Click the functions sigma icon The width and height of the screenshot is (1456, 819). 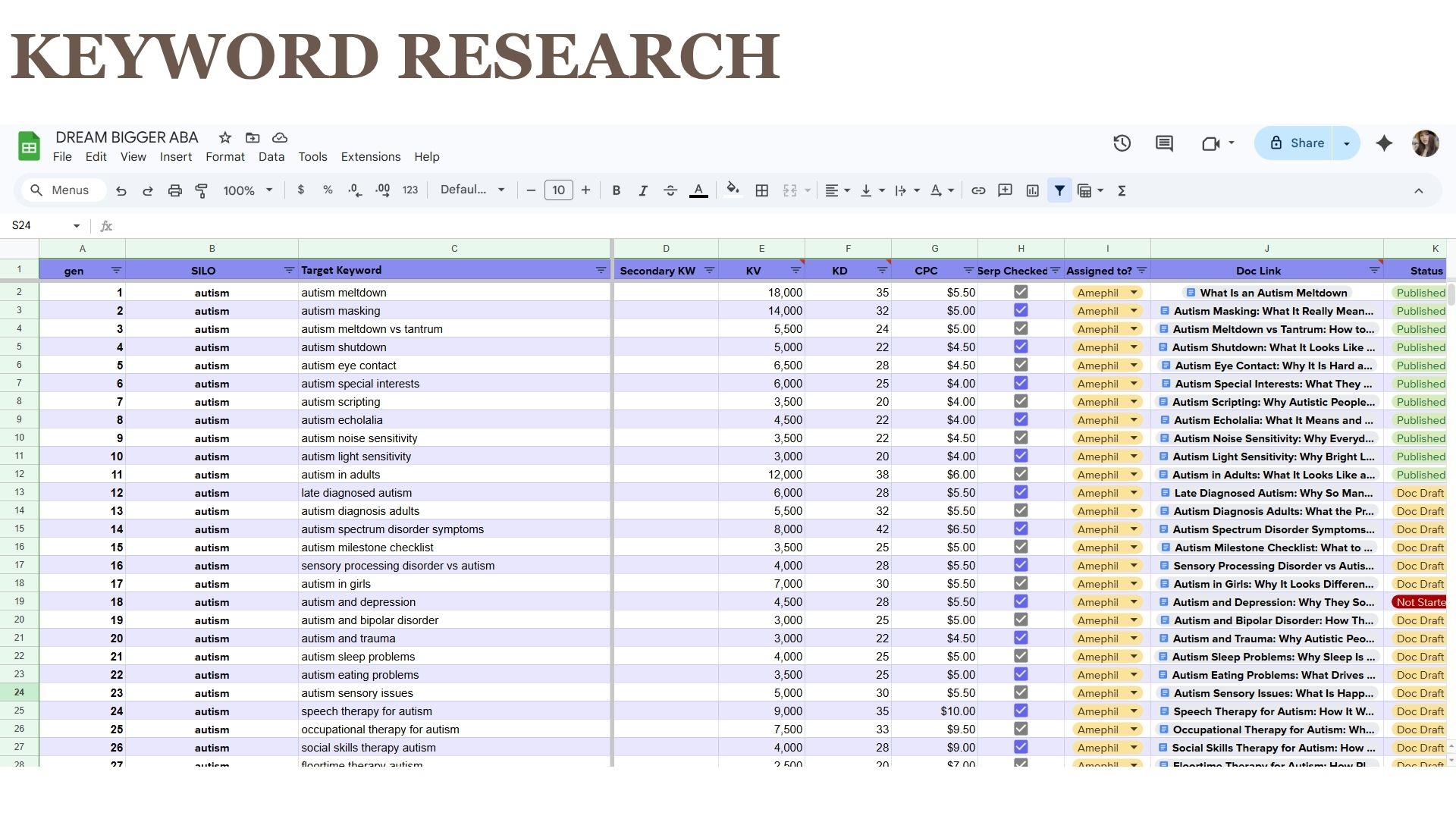click(1122, 190)
